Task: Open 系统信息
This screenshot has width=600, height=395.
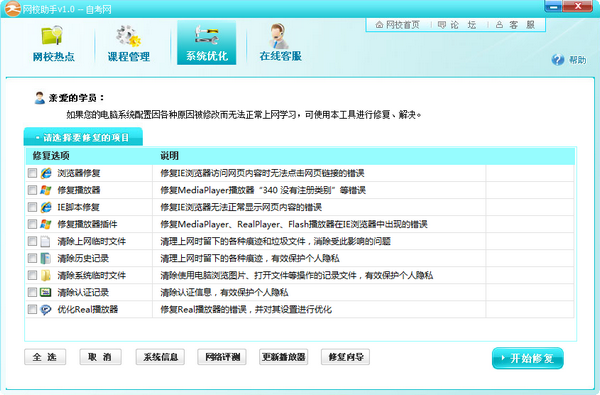Action: (160, 357)
